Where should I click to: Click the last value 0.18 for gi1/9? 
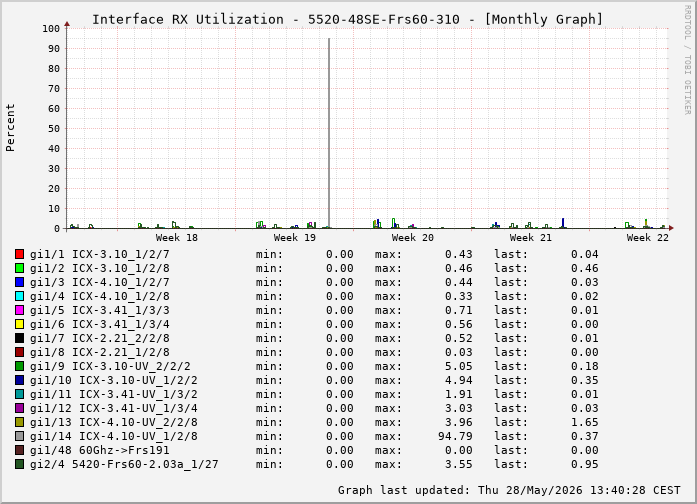point(585,366)
